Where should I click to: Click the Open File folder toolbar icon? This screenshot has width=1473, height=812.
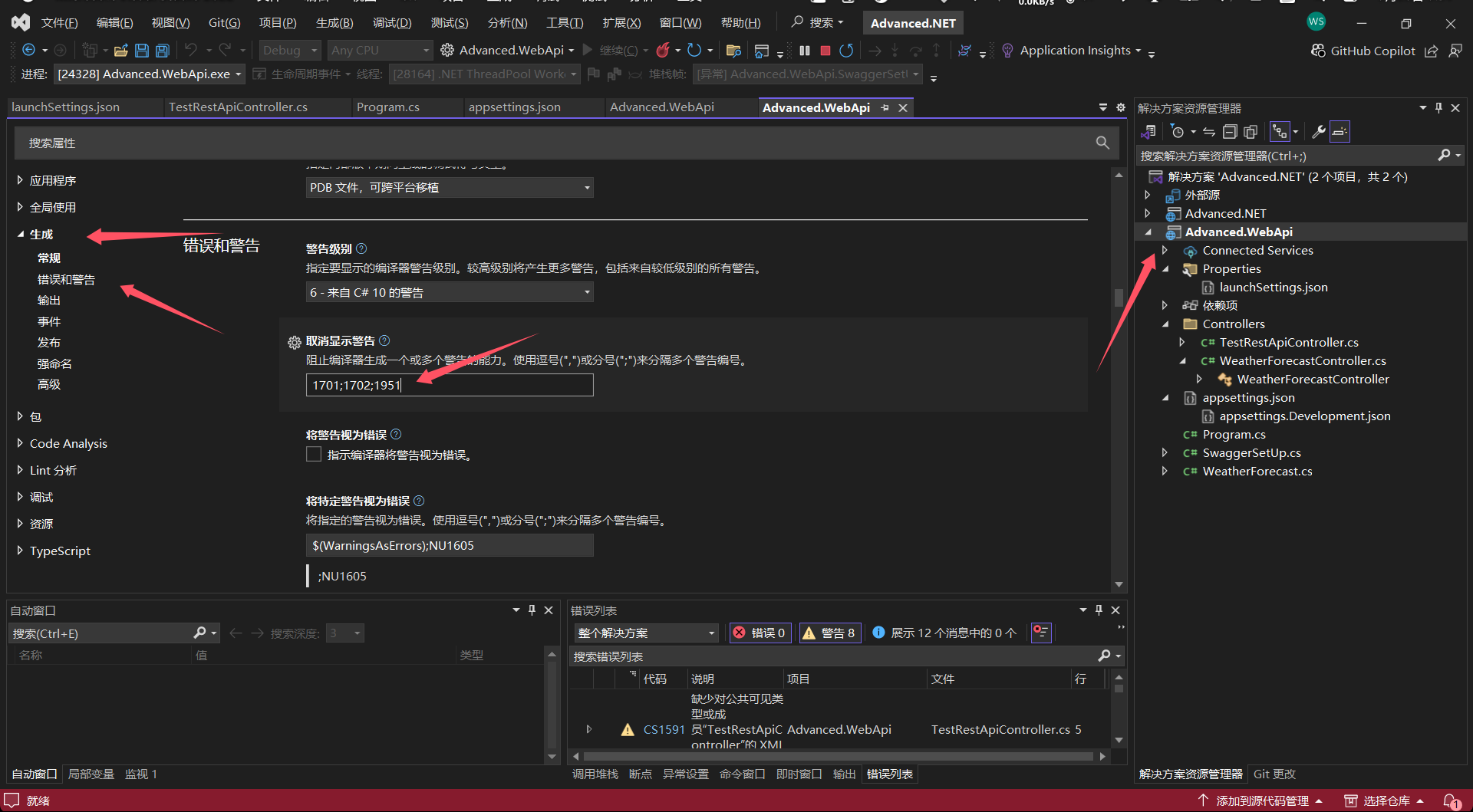pos(120,51)
